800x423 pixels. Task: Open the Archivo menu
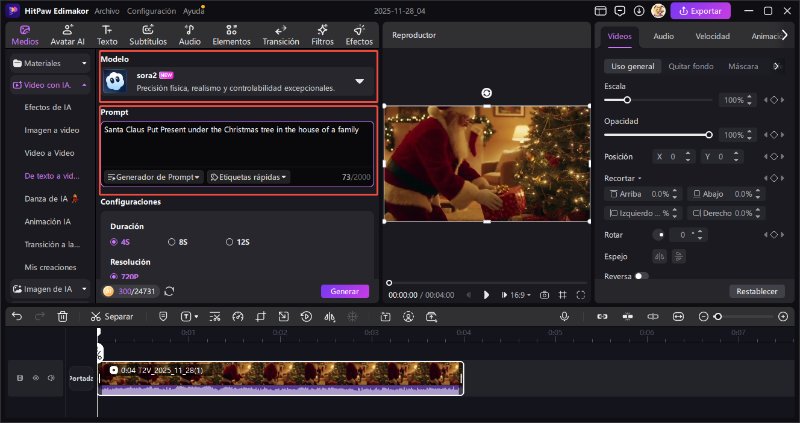(107, 11)
